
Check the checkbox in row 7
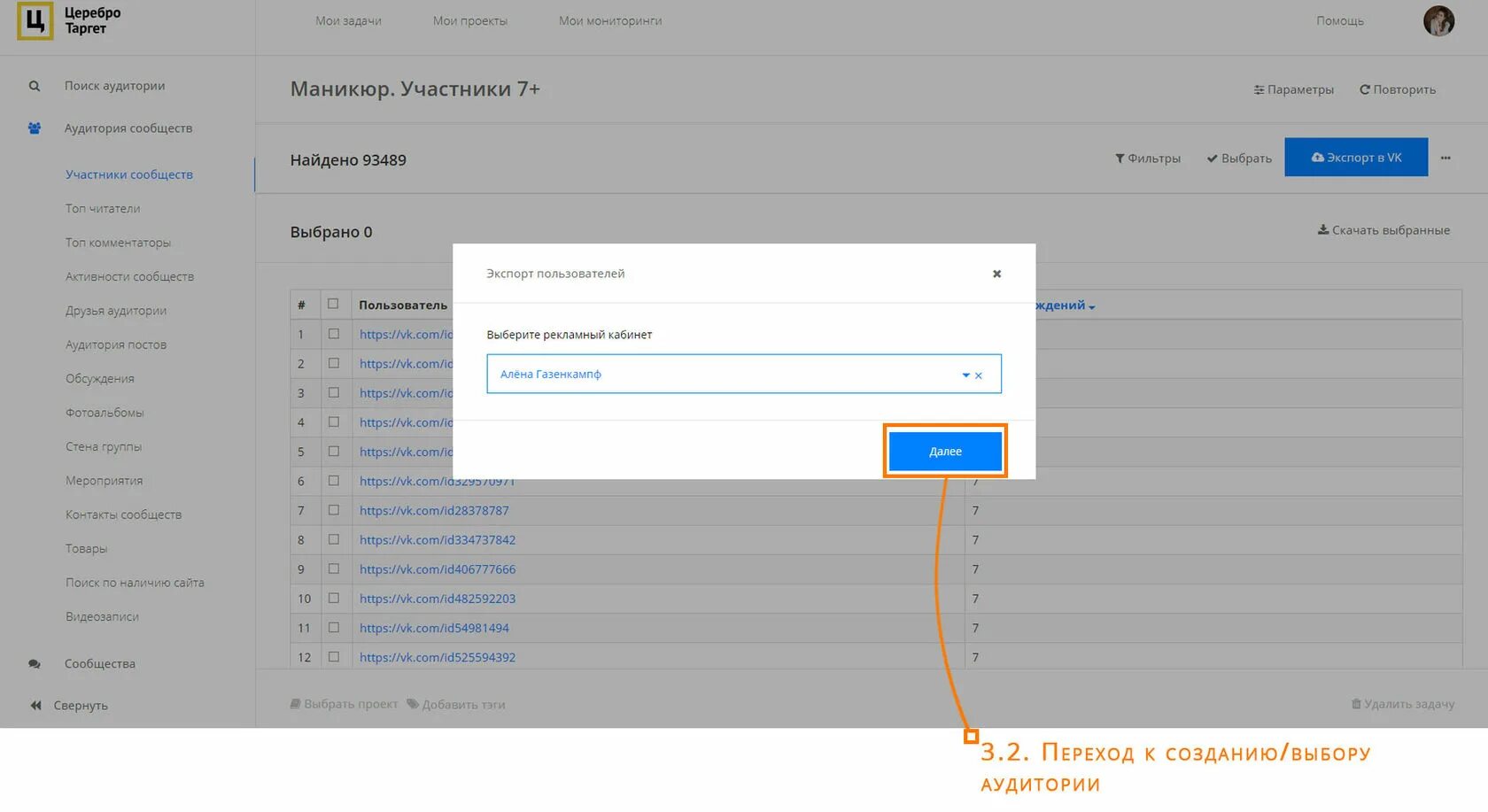334,510
